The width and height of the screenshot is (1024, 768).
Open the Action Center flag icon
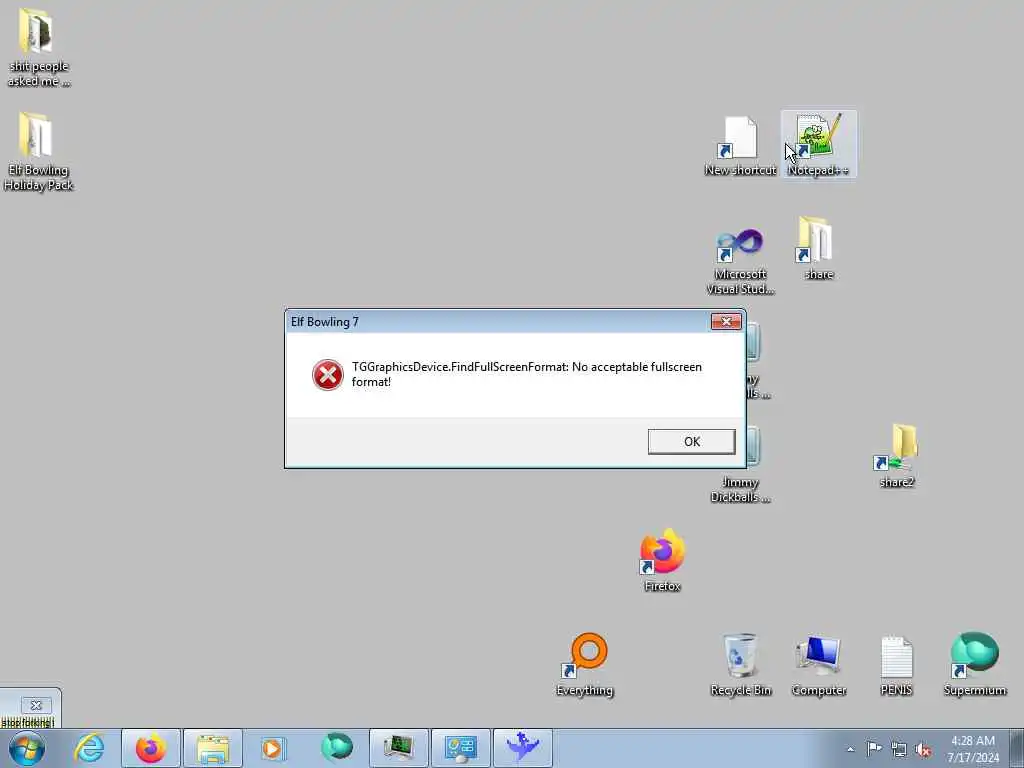click(874, 749)
